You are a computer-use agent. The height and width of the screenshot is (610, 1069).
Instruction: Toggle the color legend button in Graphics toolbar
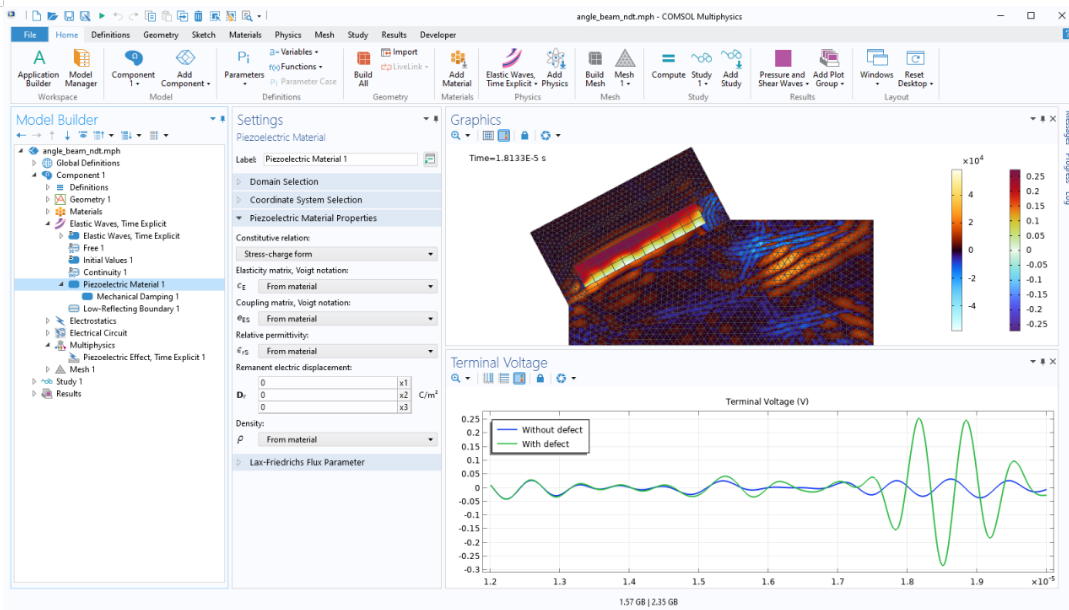click(x=504, y=136)
